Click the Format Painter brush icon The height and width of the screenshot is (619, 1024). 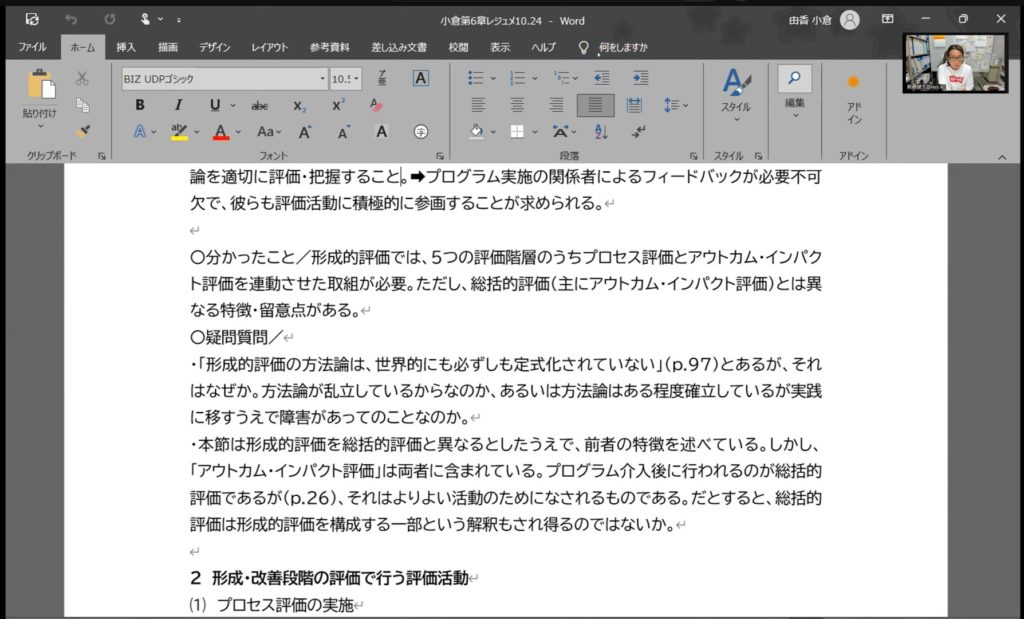pos(83,131)
